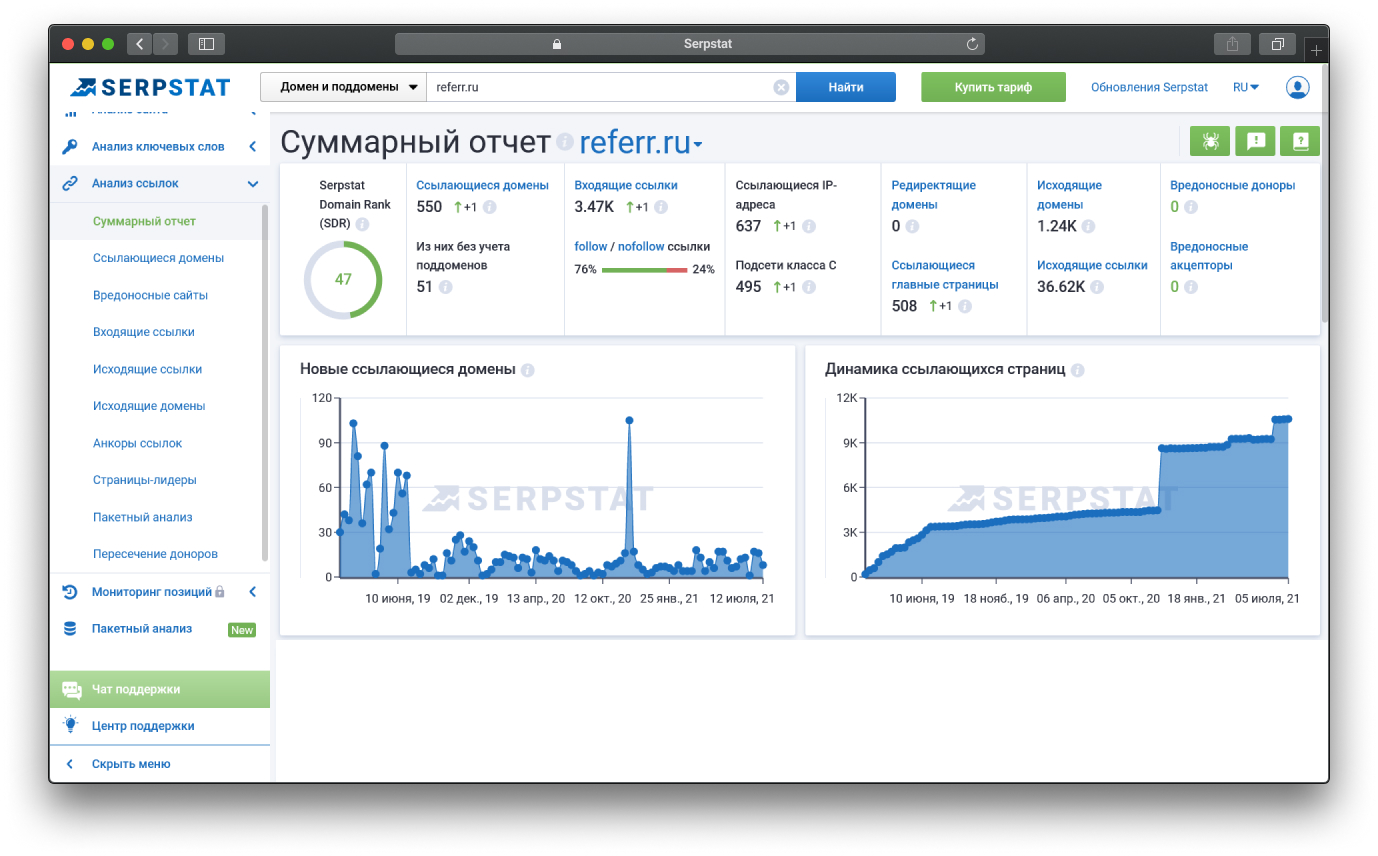The image size is (1378, 856).
Task: Open the nofollow links link
Action: (x=641, y=246)
